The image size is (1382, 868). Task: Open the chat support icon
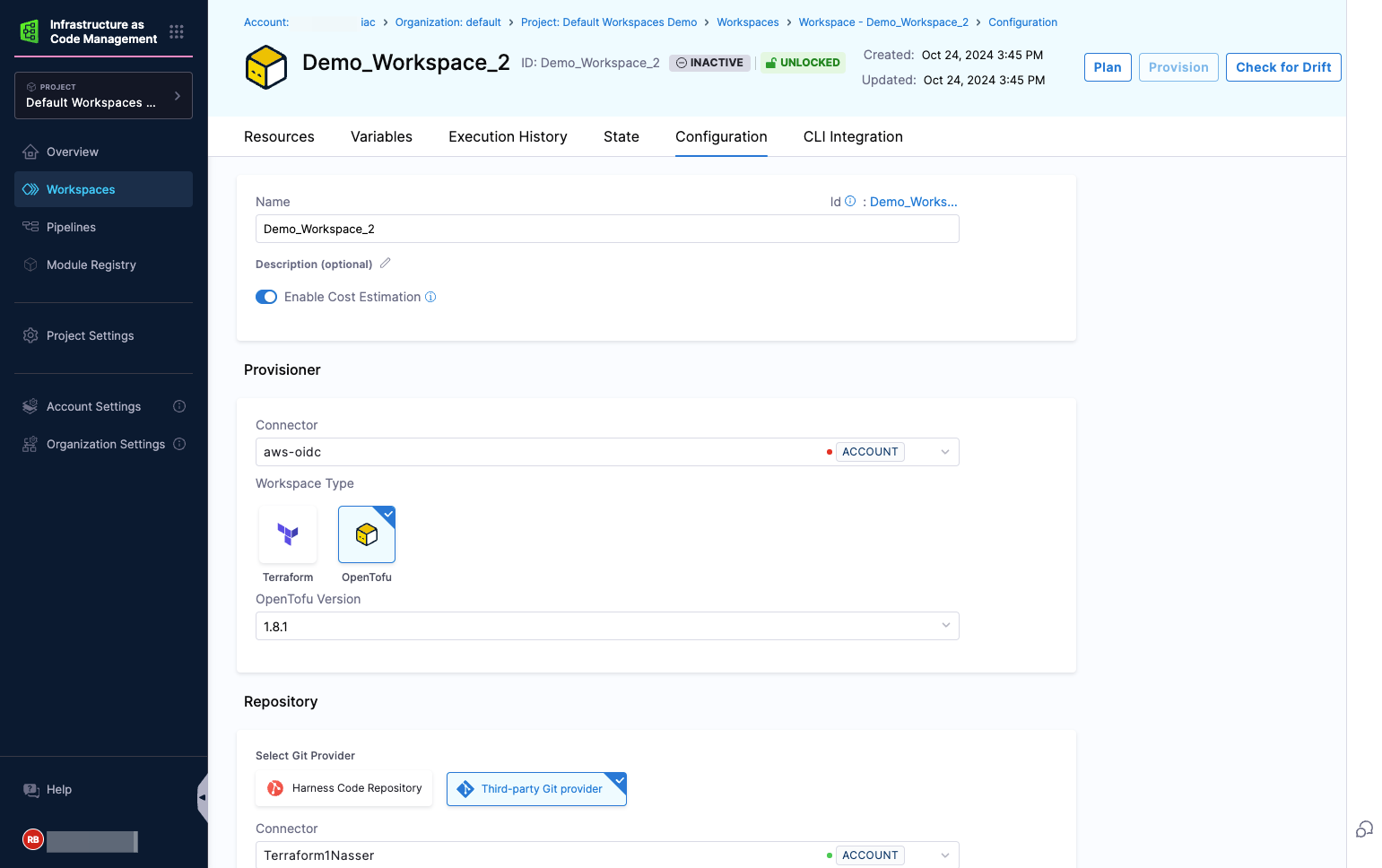pyautogui.click(x=1364, y=829)
